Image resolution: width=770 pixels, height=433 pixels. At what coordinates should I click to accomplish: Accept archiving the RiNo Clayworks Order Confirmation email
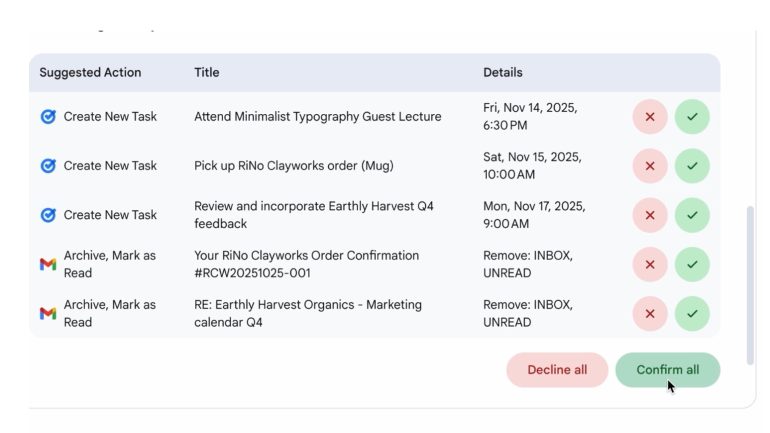(692, 264)
